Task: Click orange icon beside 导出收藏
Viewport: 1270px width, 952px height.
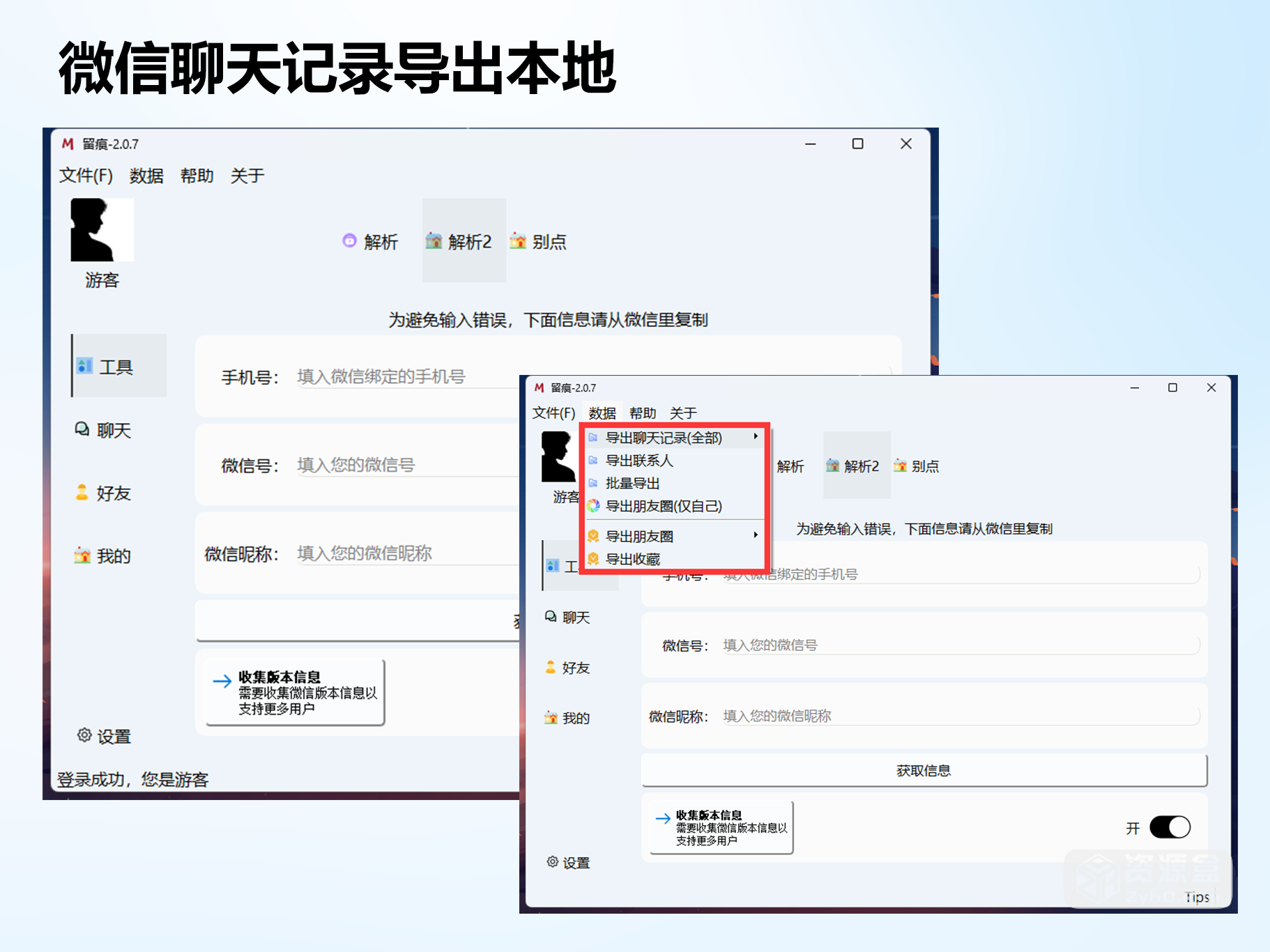Action: [x=593, y=559]
